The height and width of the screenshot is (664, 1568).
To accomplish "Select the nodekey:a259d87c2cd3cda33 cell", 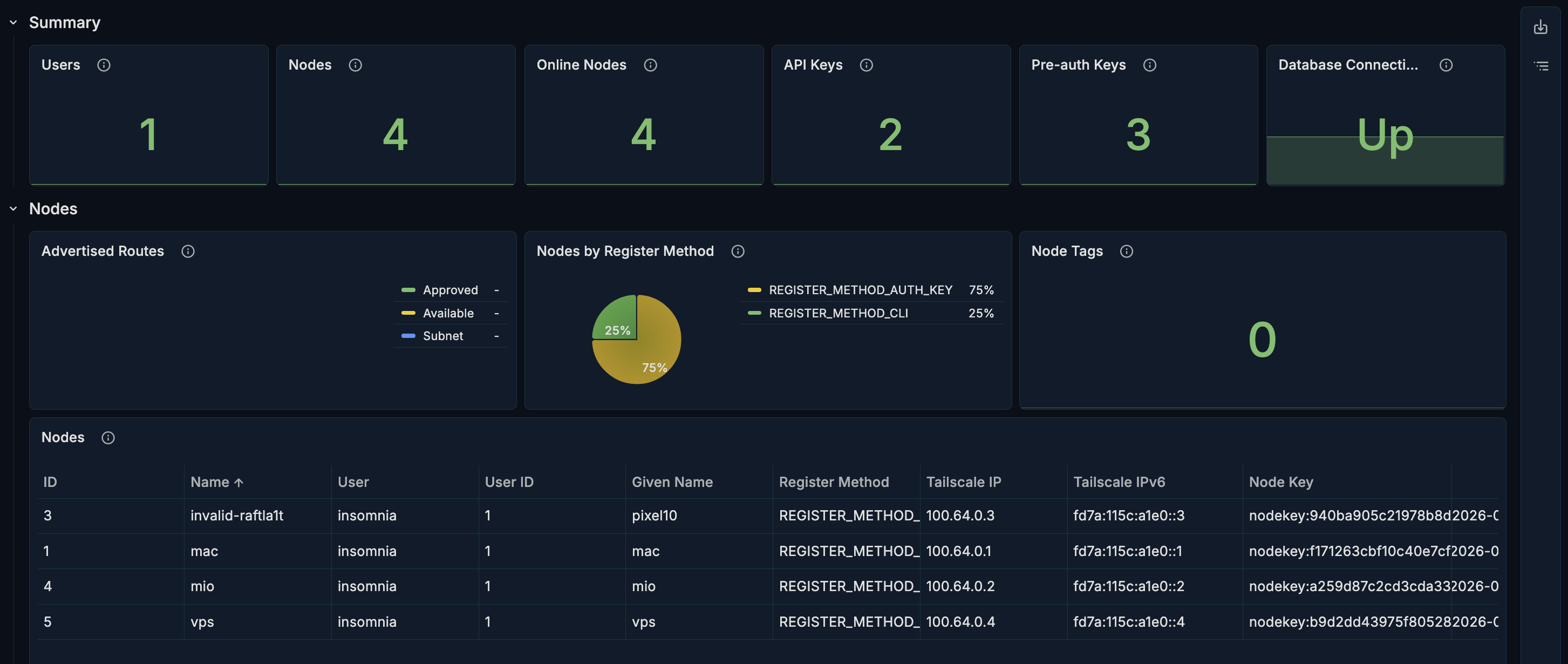I will (1347, 587).
